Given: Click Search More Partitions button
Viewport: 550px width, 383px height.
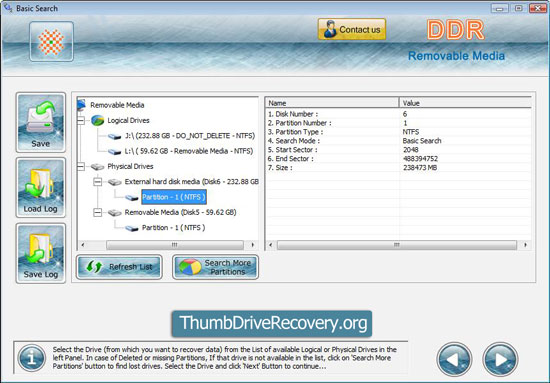Looking at the screenshot, I should 215,267.
